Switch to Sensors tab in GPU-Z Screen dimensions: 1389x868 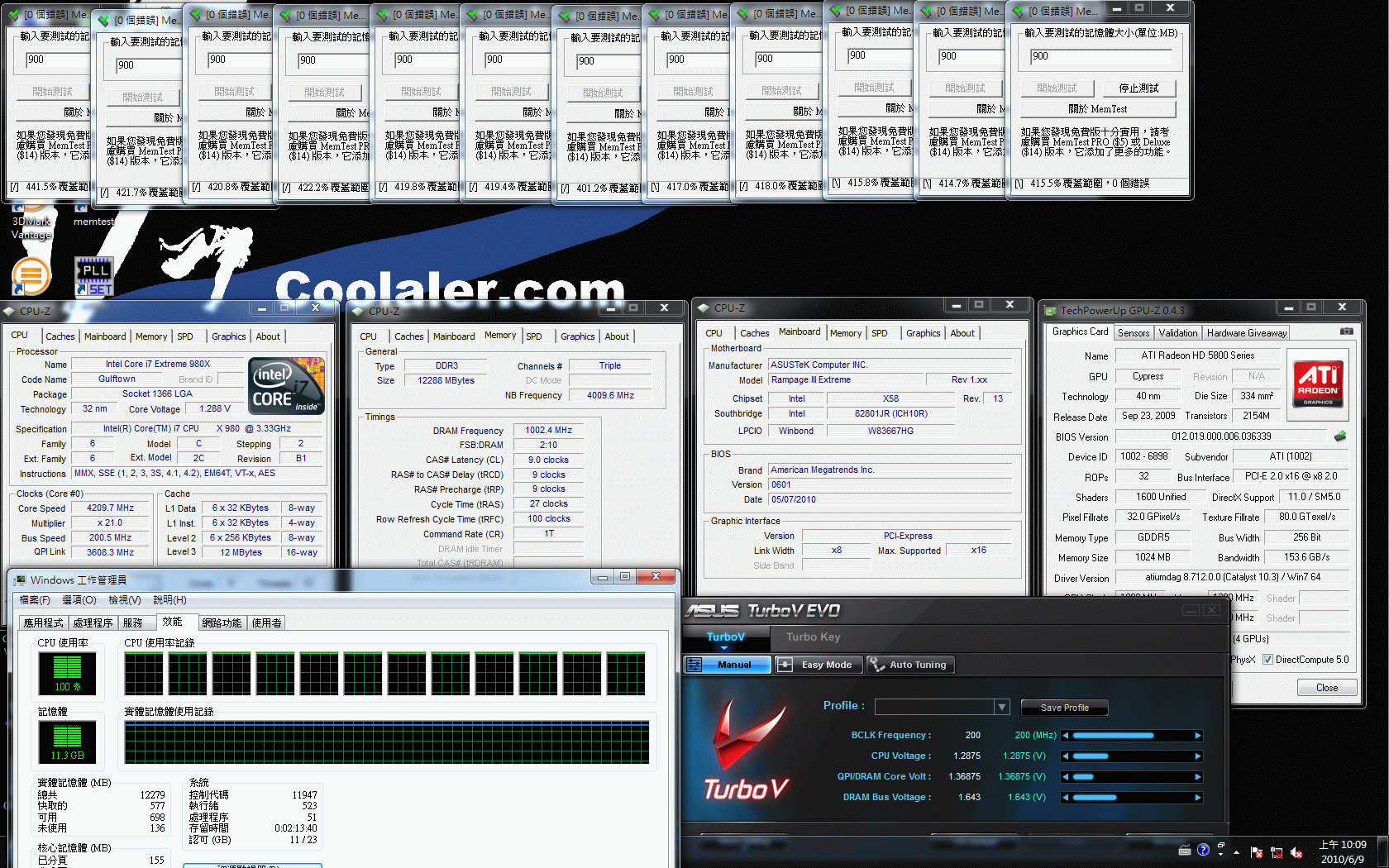coord(1134,333)
